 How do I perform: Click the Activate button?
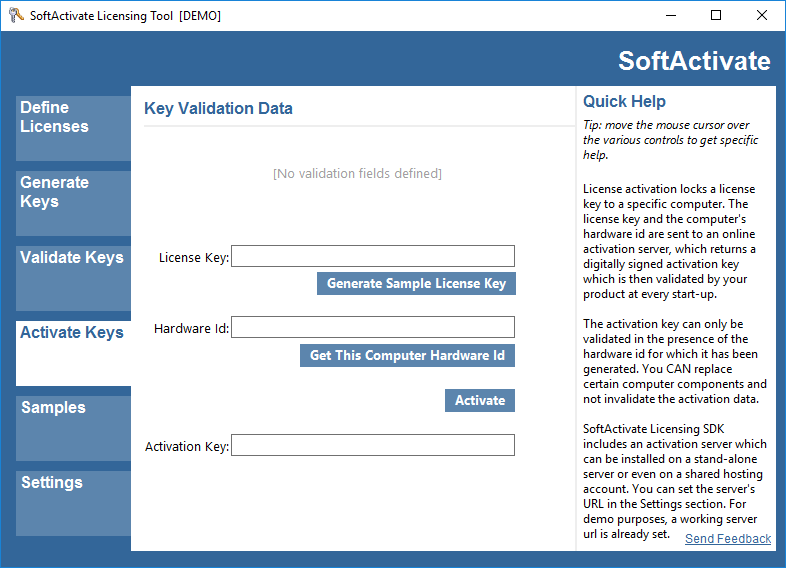480,401
